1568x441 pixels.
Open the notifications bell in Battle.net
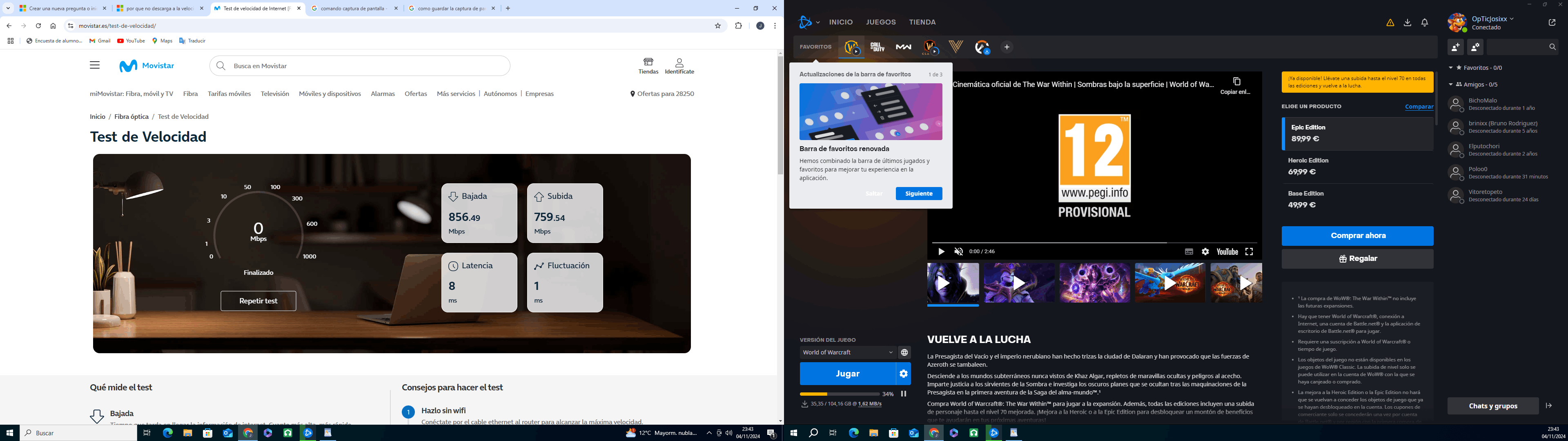pyautogui.click(x=1425, y=22)
